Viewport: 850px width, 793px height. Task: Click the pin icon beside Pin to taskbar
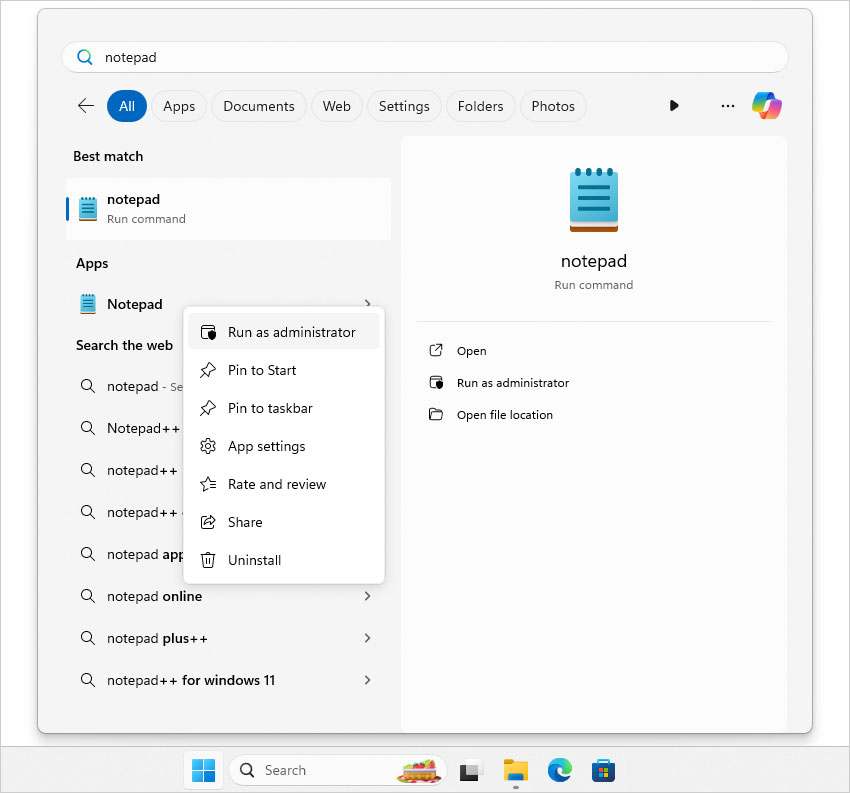click(x=208, y=408)
